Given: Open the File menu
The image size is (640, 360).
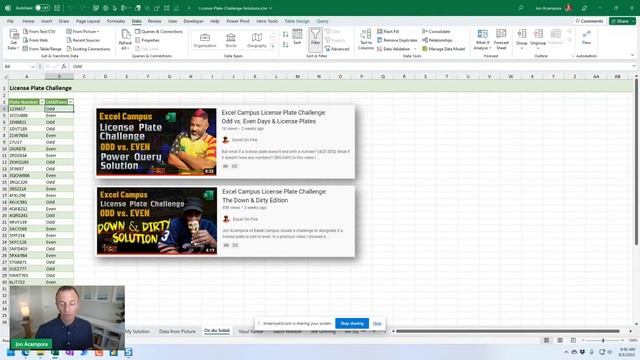Looking at the screenshot, I should [10, 21].
